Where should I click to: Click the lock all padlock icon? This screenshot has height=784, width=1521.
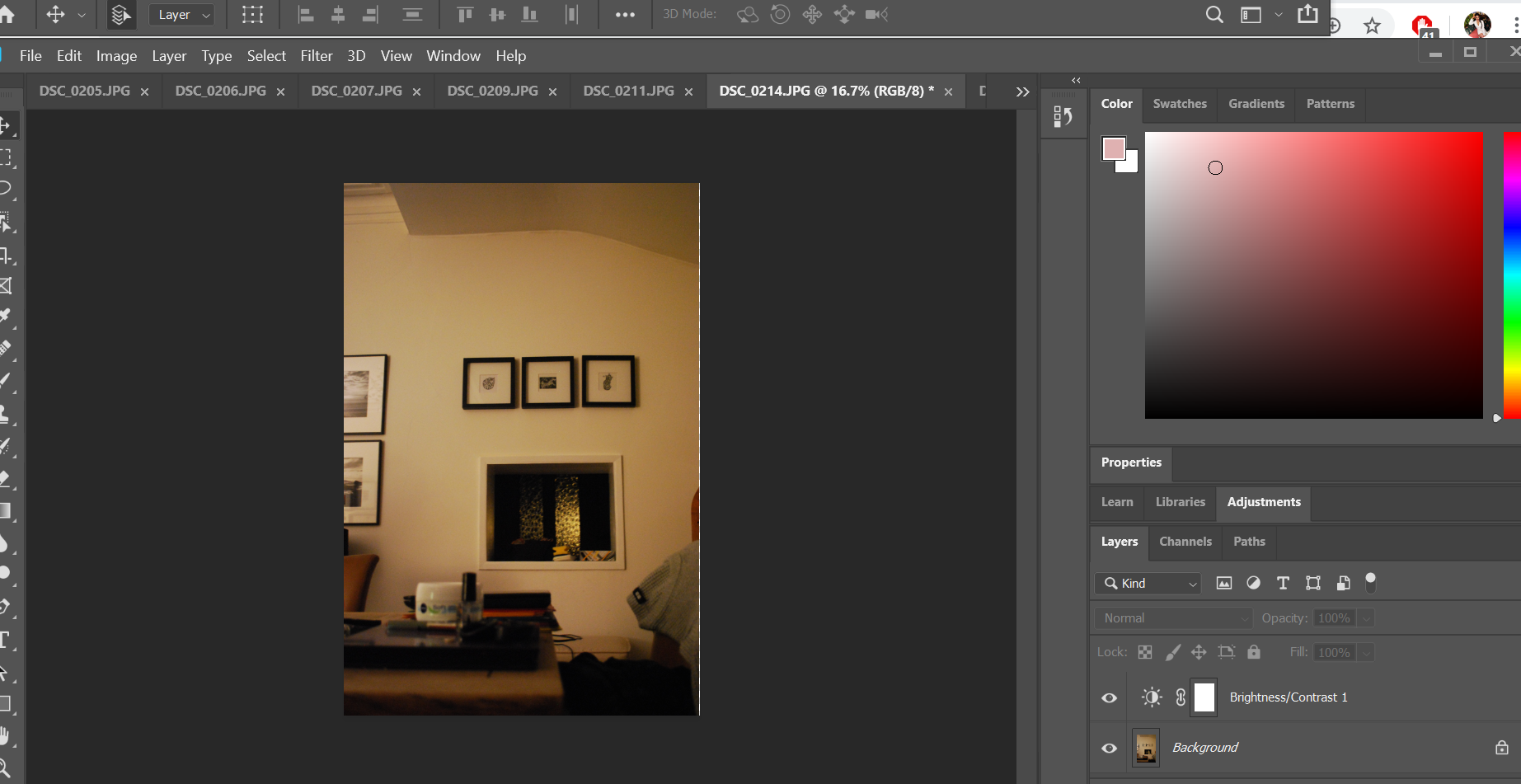point(1253,652)
